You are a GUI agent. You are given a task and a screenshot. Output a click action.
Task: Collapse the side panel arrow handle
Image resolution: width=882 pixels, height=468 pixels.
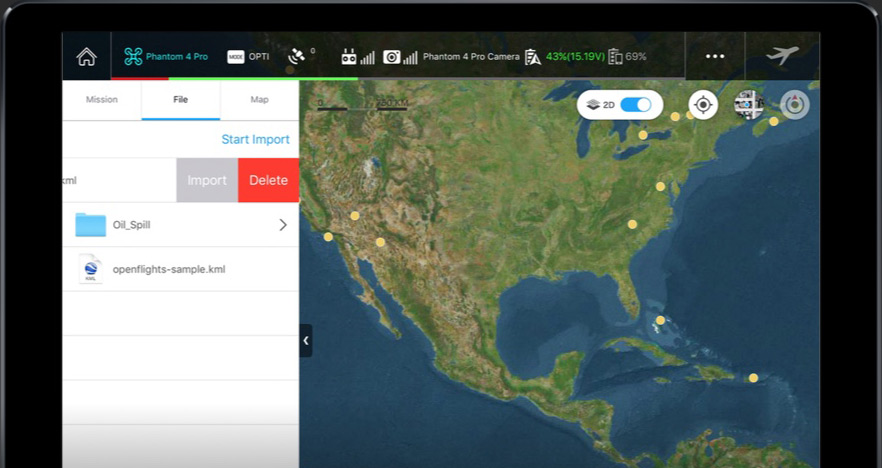[305, 340]
